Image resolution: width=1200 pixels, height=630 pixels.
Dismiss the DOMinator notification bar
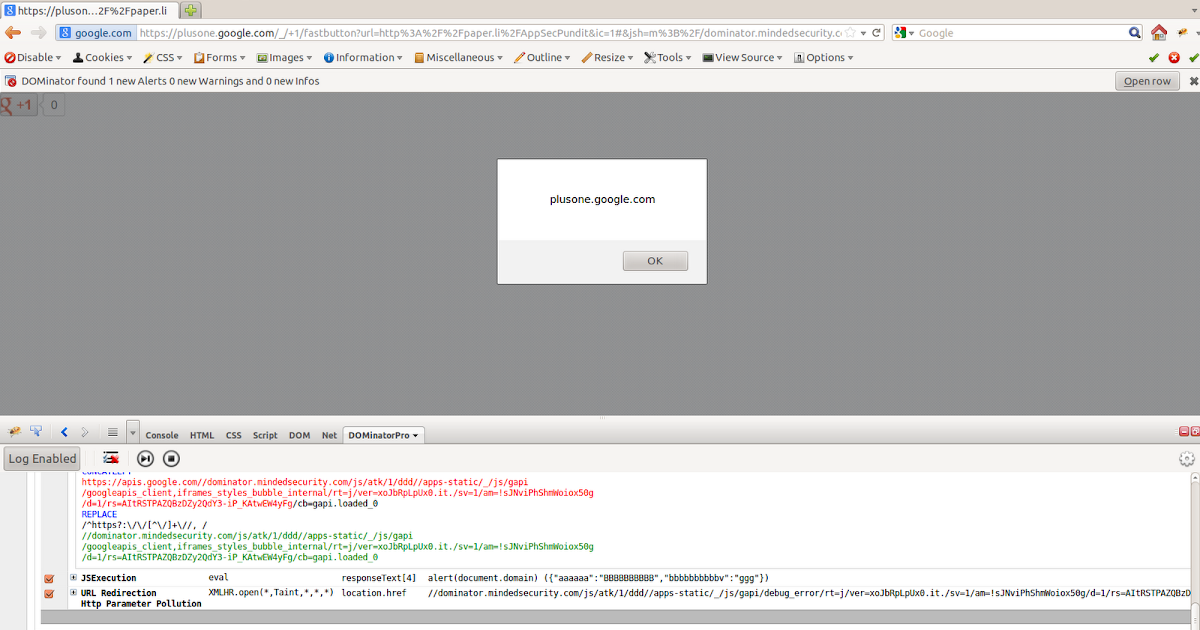coord(1193,81)
